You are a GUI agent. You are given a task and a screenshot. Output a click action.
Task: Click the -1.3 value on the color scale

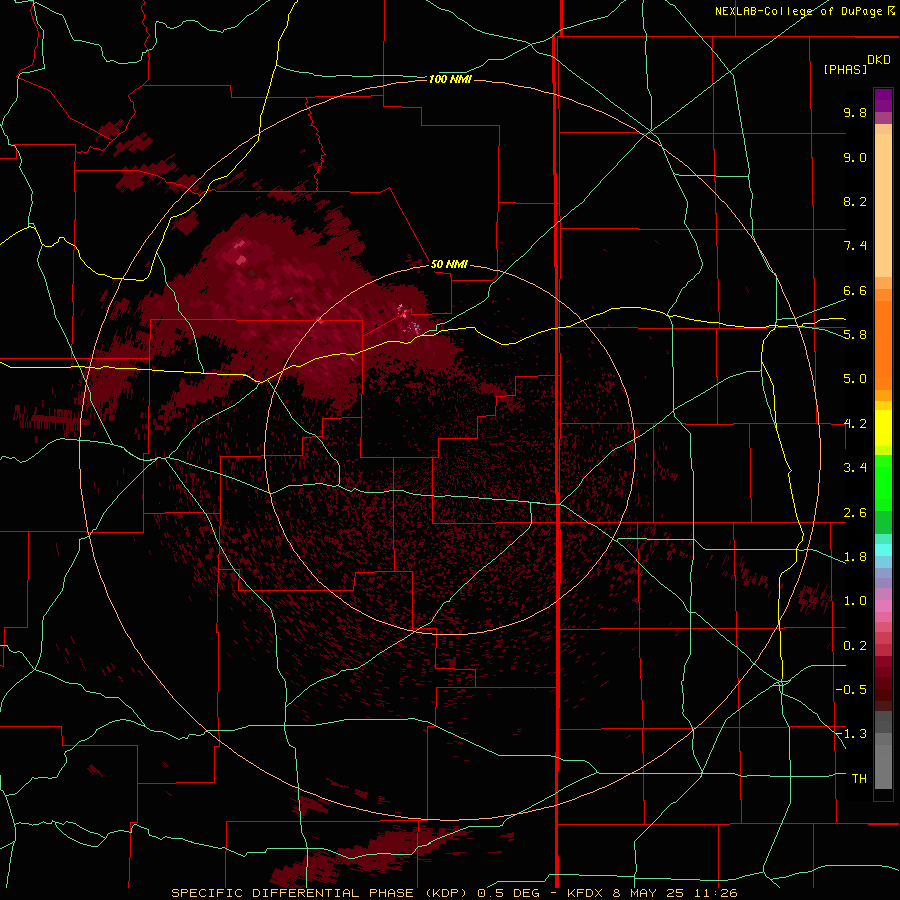(851, 734)
